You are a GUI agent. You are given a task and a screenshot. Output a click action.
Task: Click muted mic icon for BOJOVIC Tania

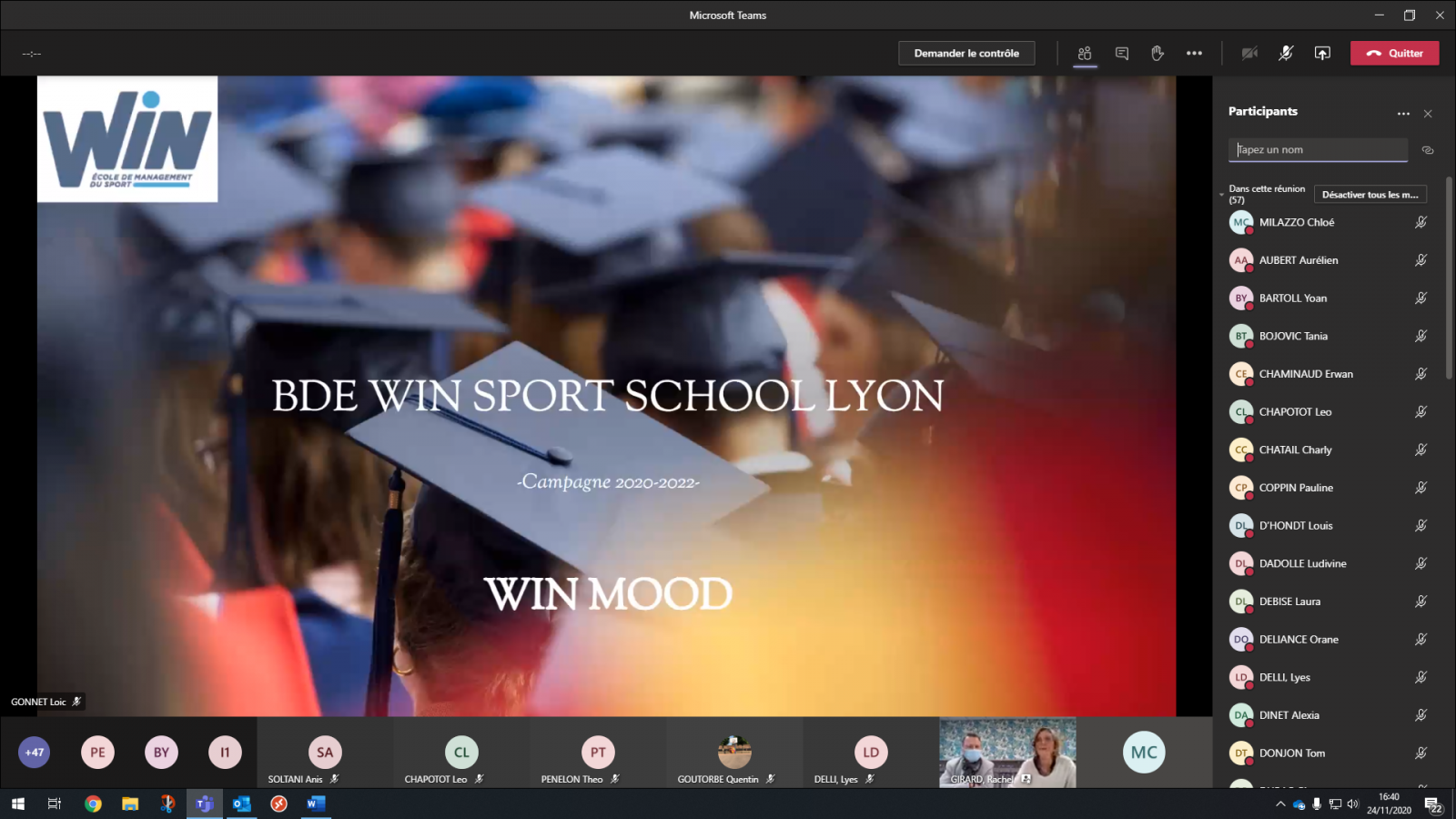tap(1421, 336)
